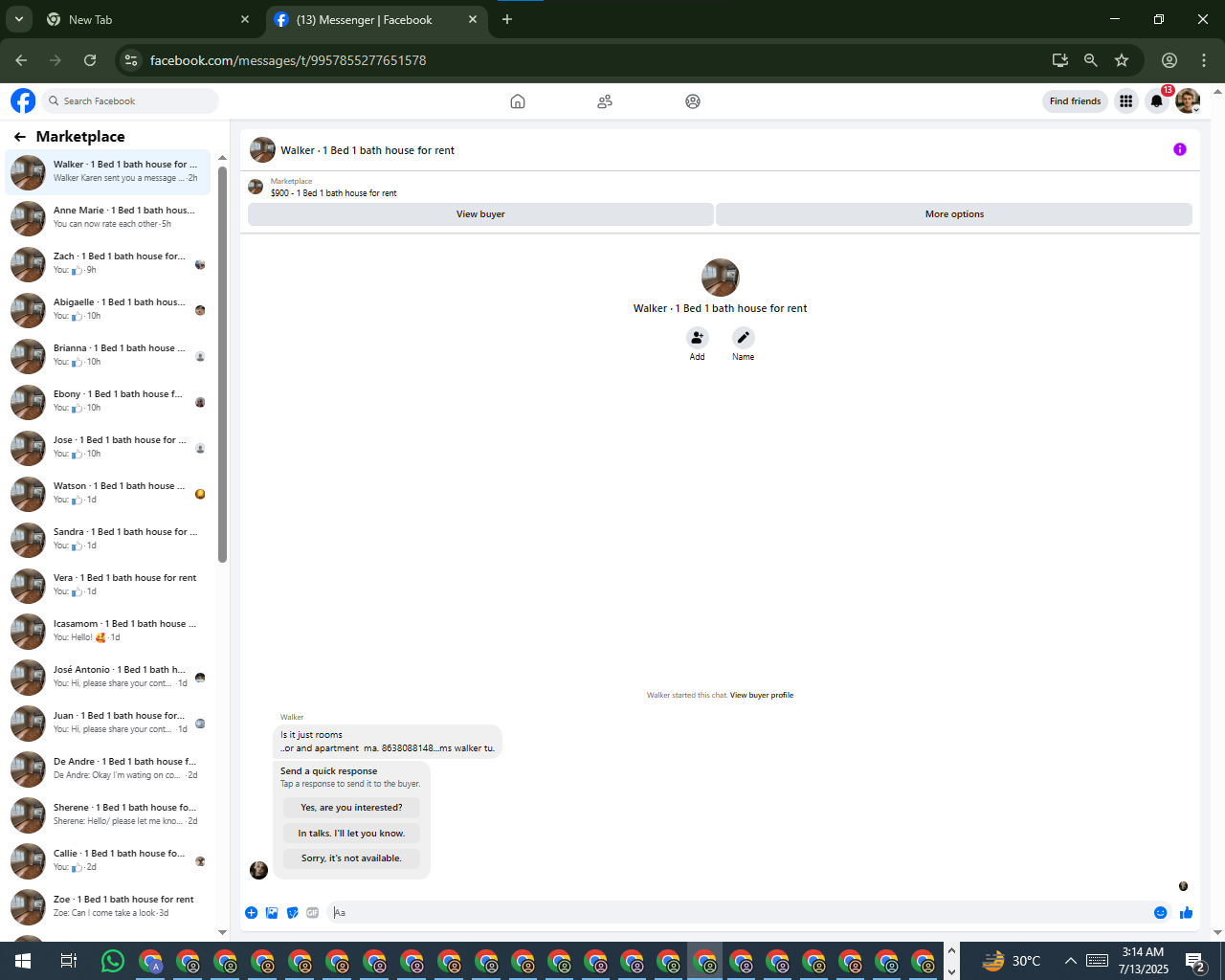Send quick response Sorry, it's not available.
Screen dimensions: 1225x980
point(351,858)
